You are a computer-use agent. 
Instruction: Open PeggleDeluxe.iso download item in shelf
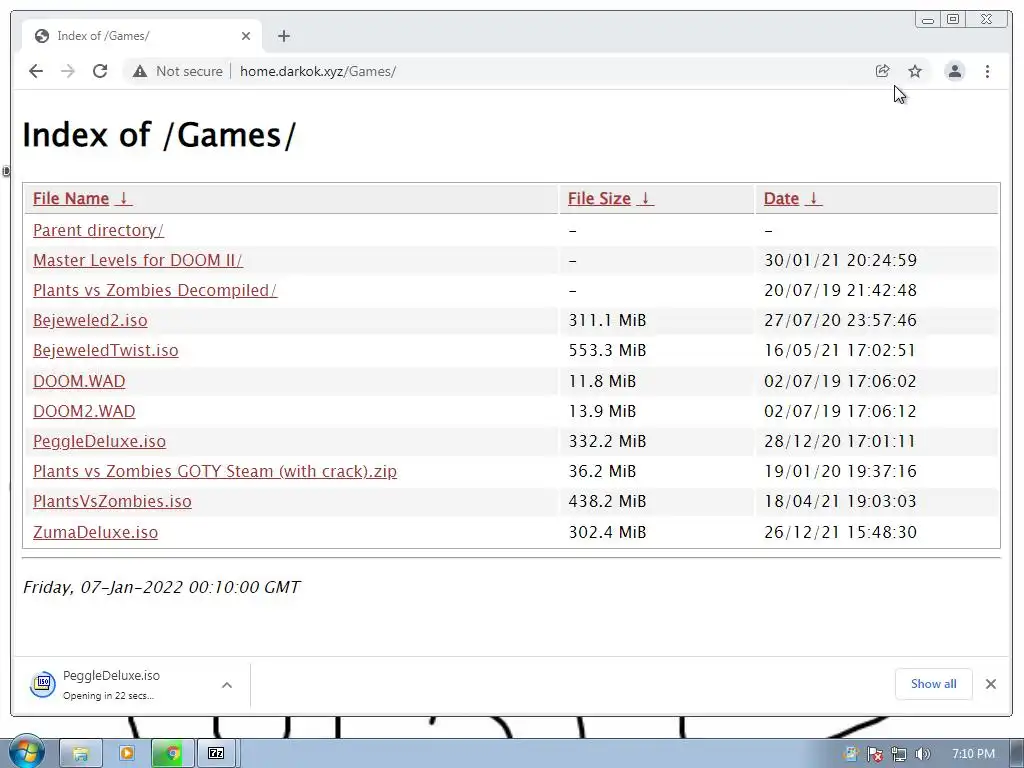(111, 684)
